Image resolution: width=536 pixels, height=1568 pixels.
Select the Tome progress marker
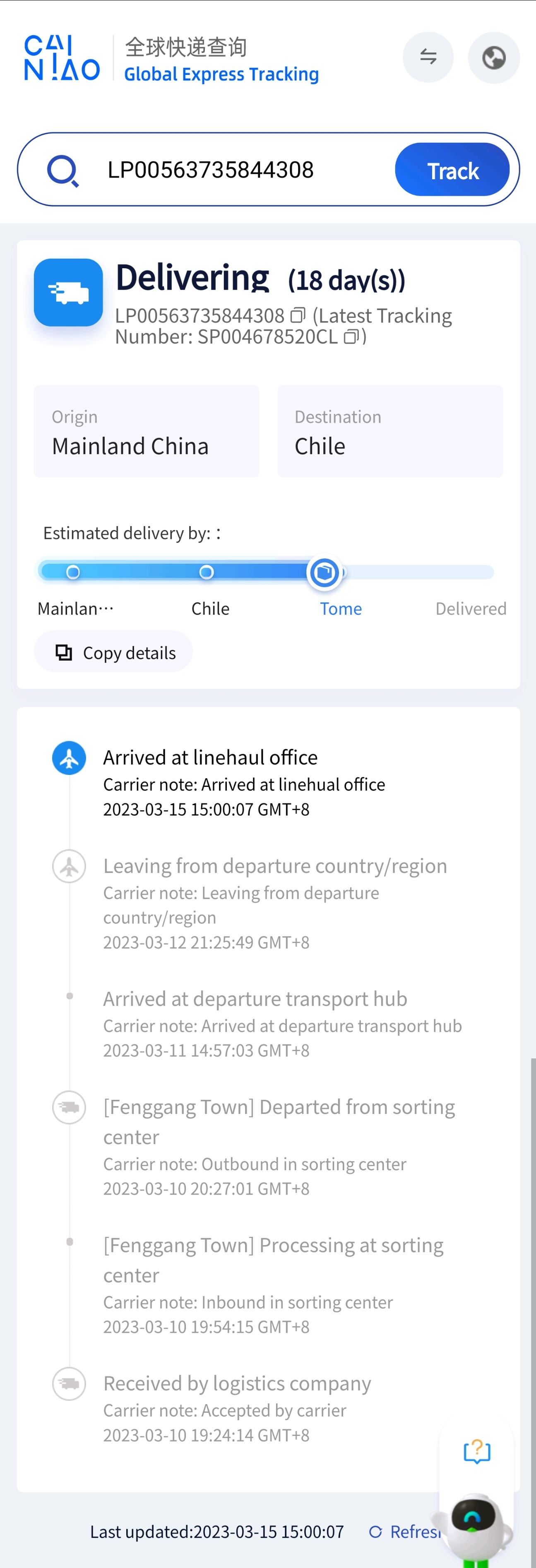pos(324,572)
